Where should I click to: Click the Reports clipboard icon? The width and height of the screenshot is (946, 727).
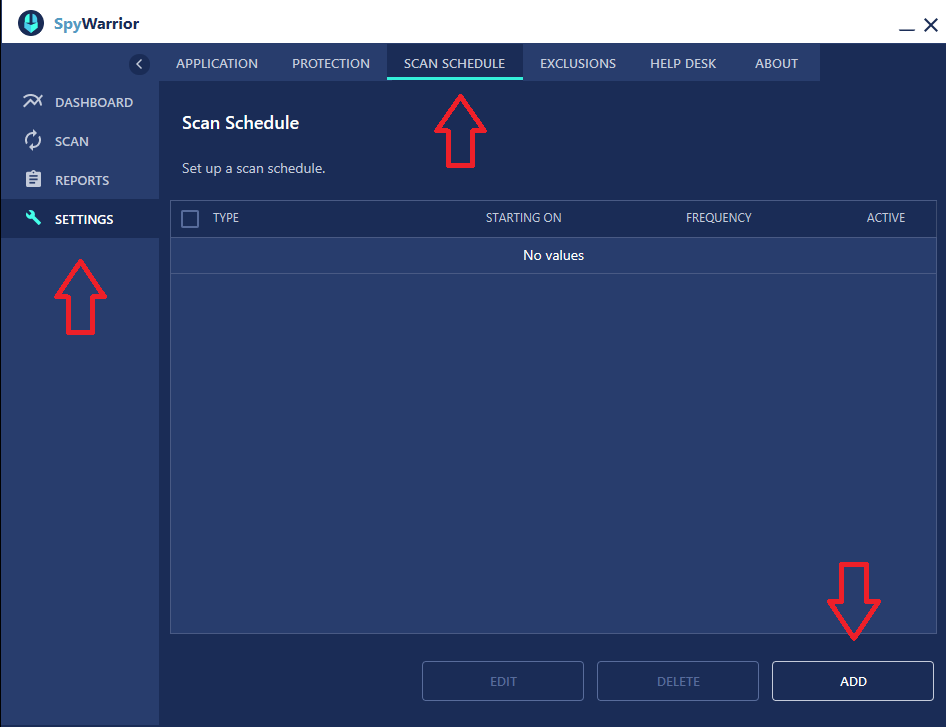pos(33,179)
